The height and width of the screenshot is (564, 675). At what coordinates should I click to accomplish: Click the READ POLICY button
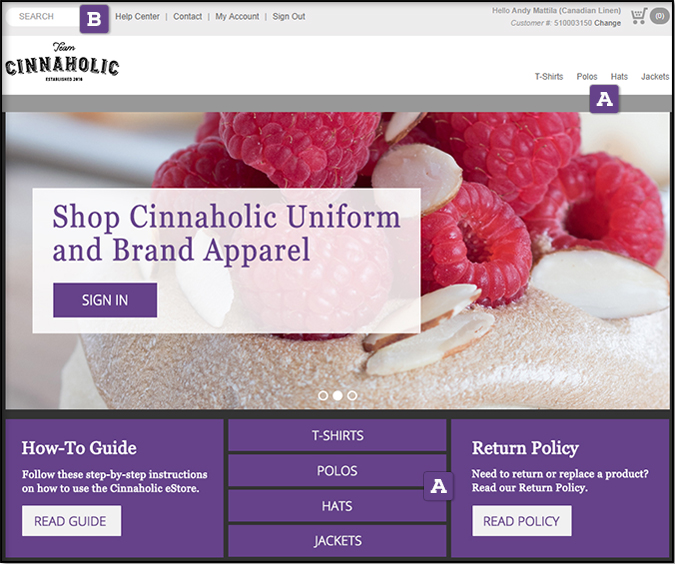[x=522, y=521]
